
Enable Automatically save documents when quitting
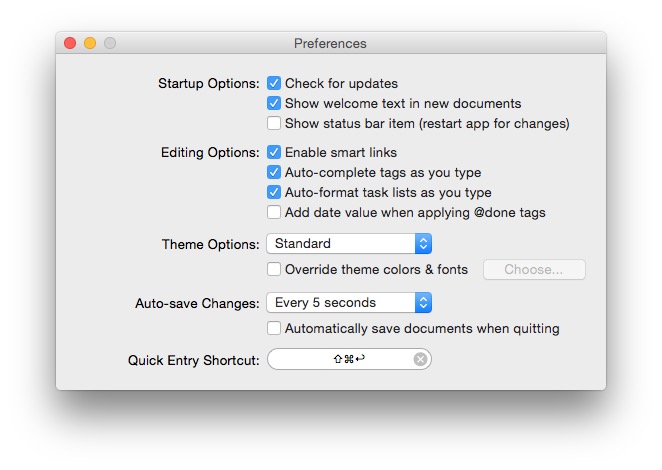[274, 329]
